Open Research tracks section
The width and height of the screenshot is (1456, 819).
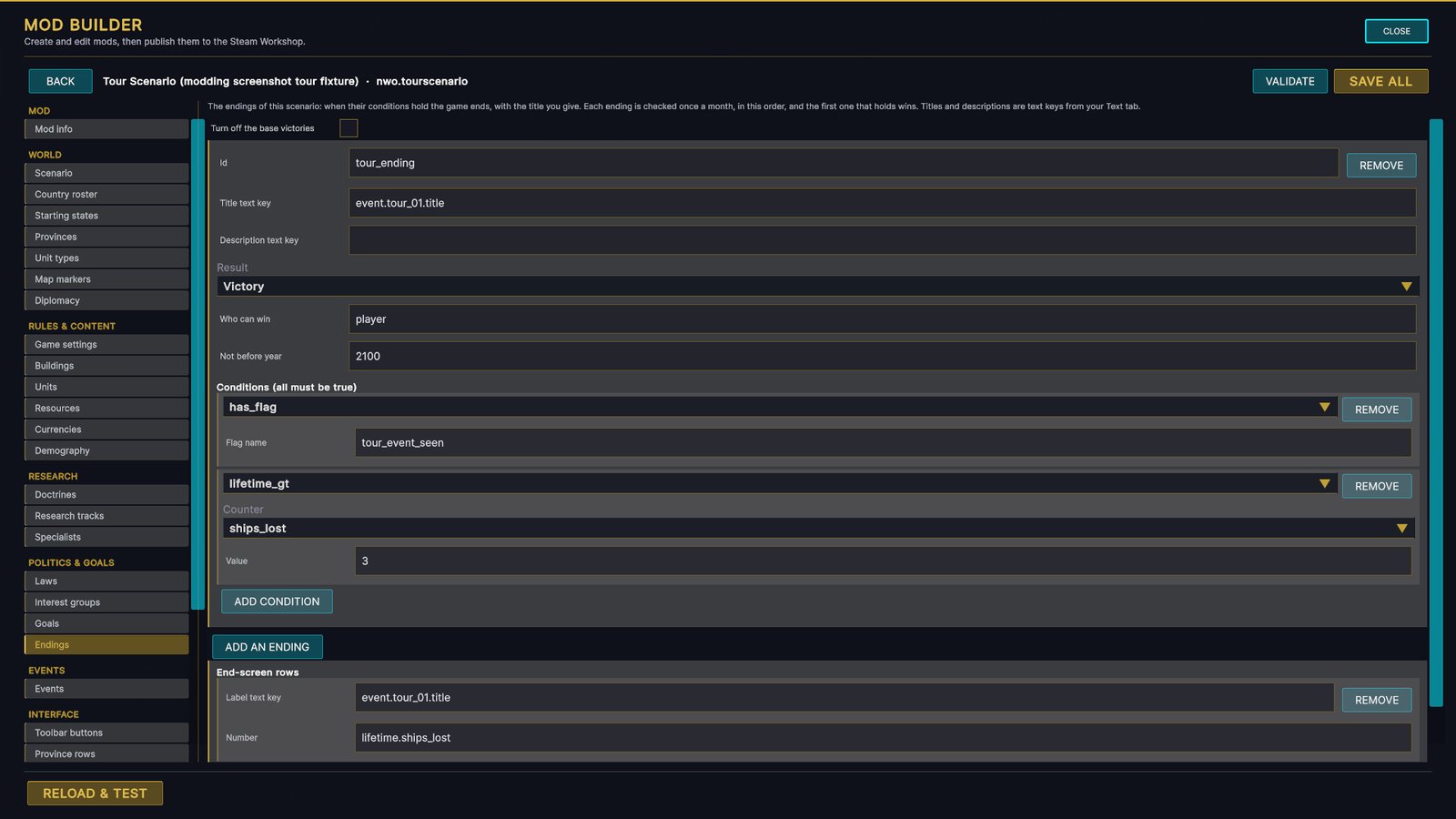pyautogui.click(x=106, y=516)
